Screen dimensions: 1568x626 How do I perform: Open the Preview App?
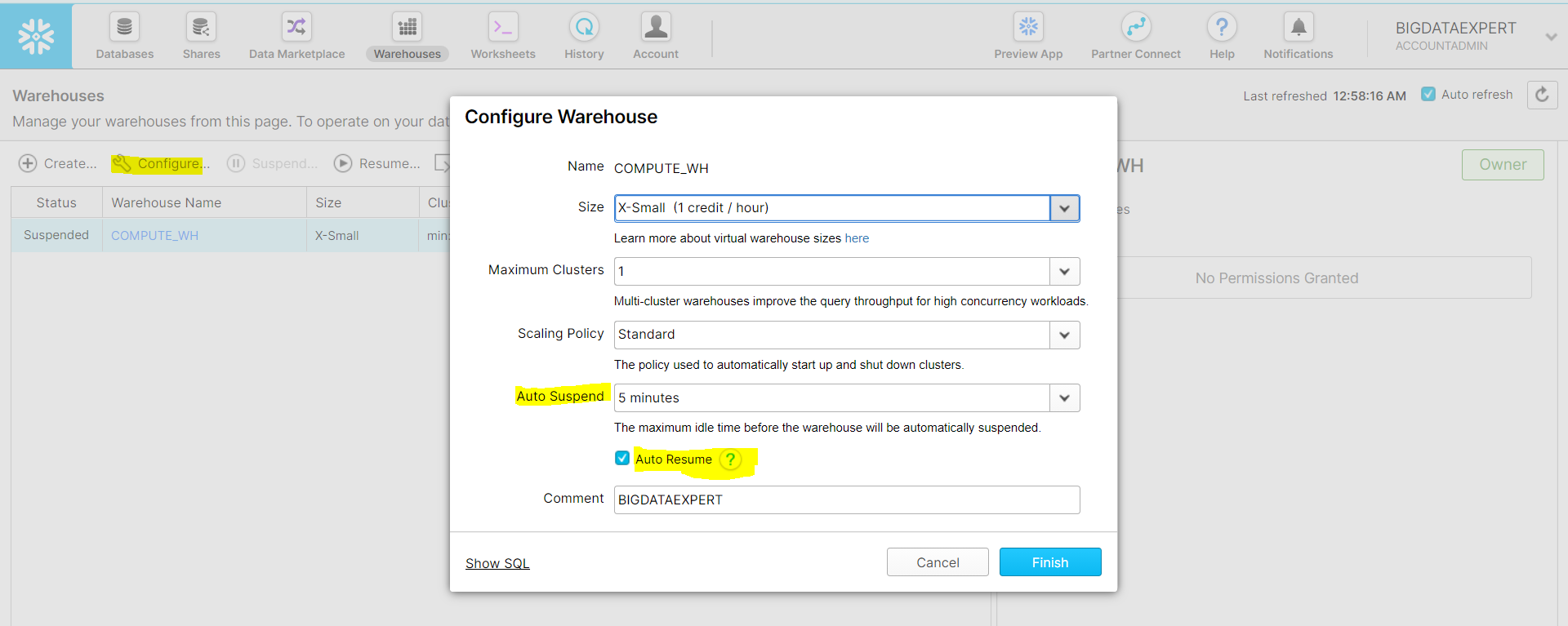pyautogui.click(x=1027, y=36)
